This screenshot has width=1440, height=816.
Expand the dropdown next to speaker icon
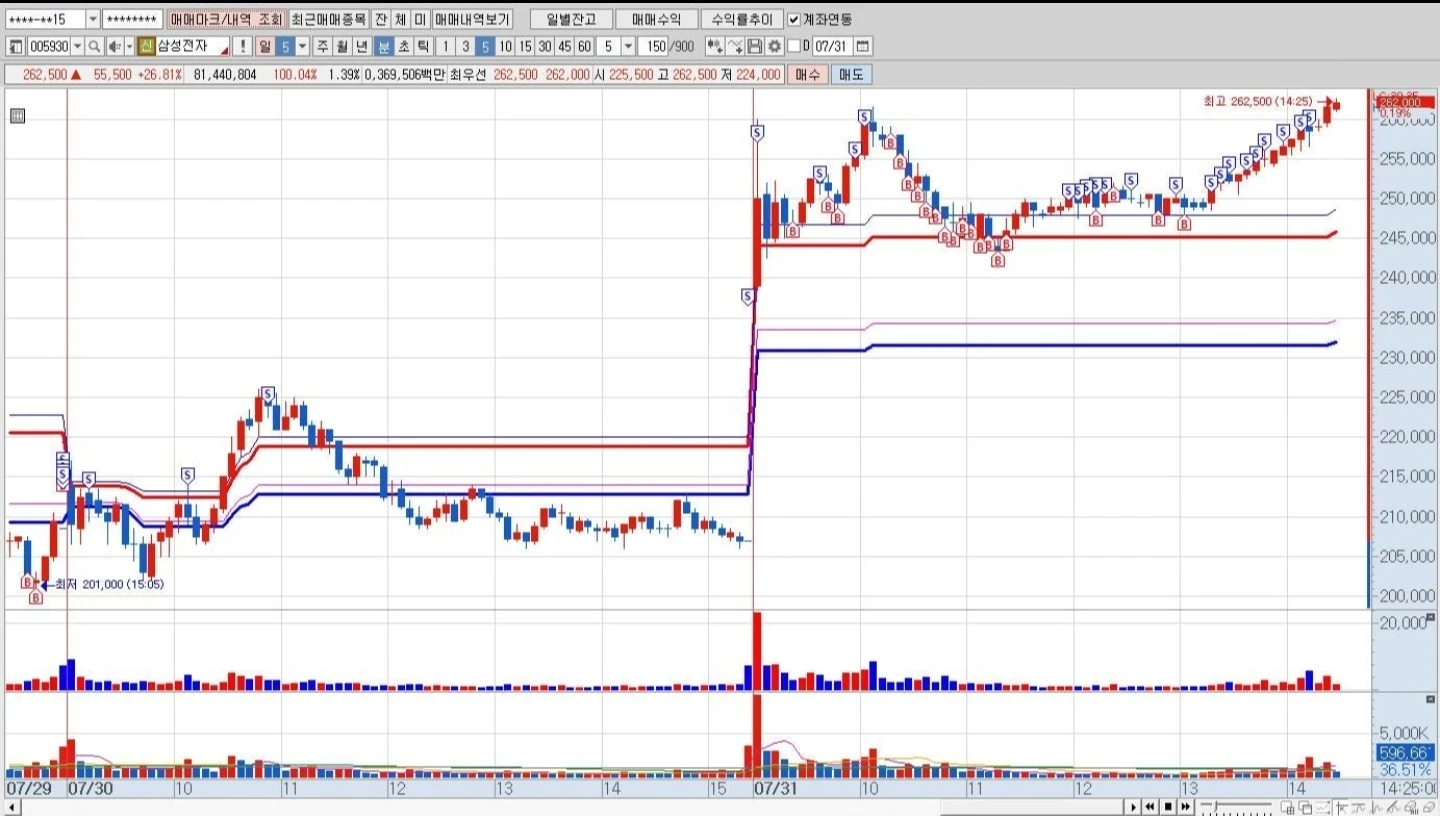[x=129, y=46]
